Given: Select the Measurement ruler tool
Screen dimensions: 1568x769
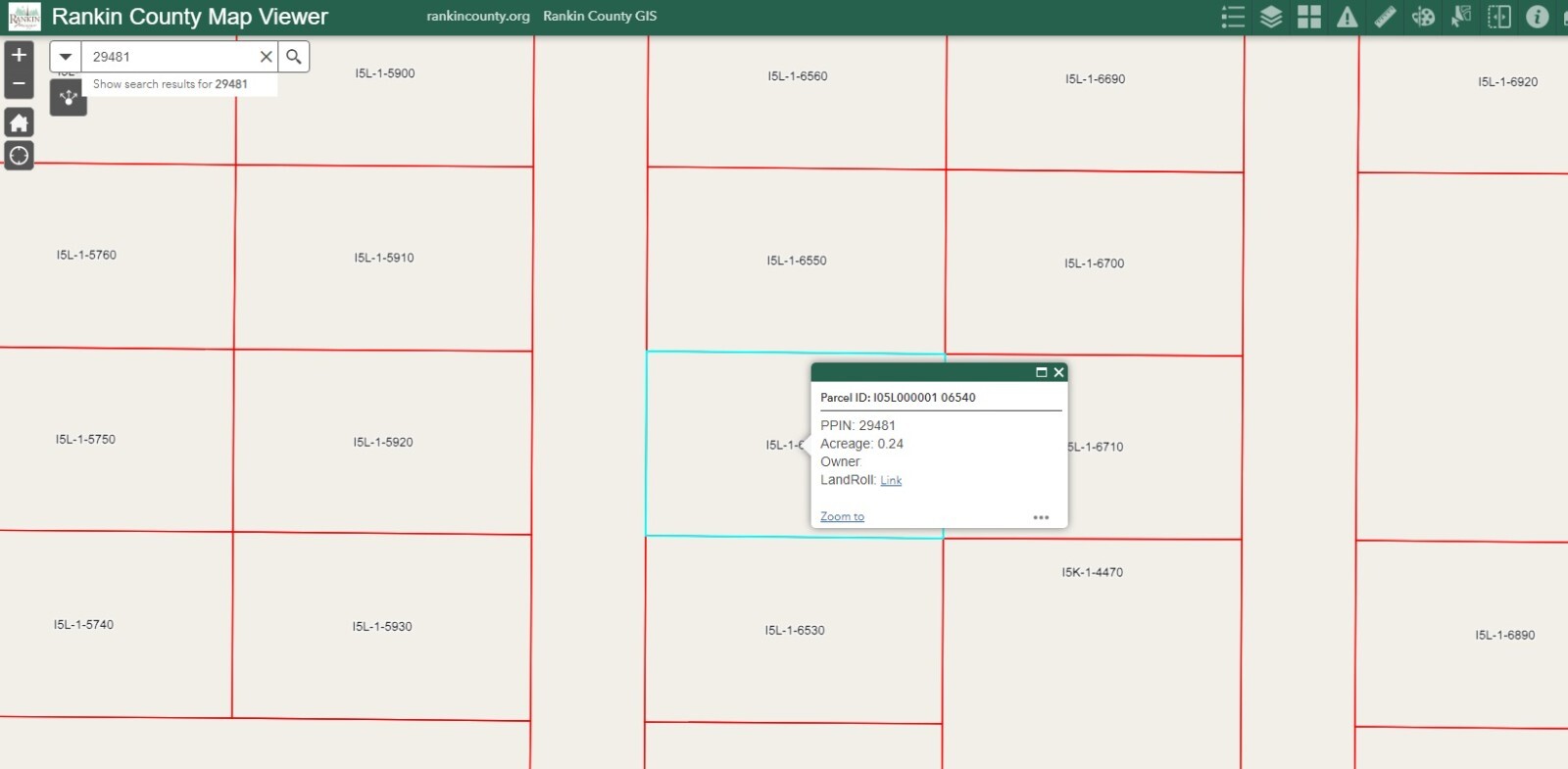Looking at the screenshot, I should coord(1385,17).
